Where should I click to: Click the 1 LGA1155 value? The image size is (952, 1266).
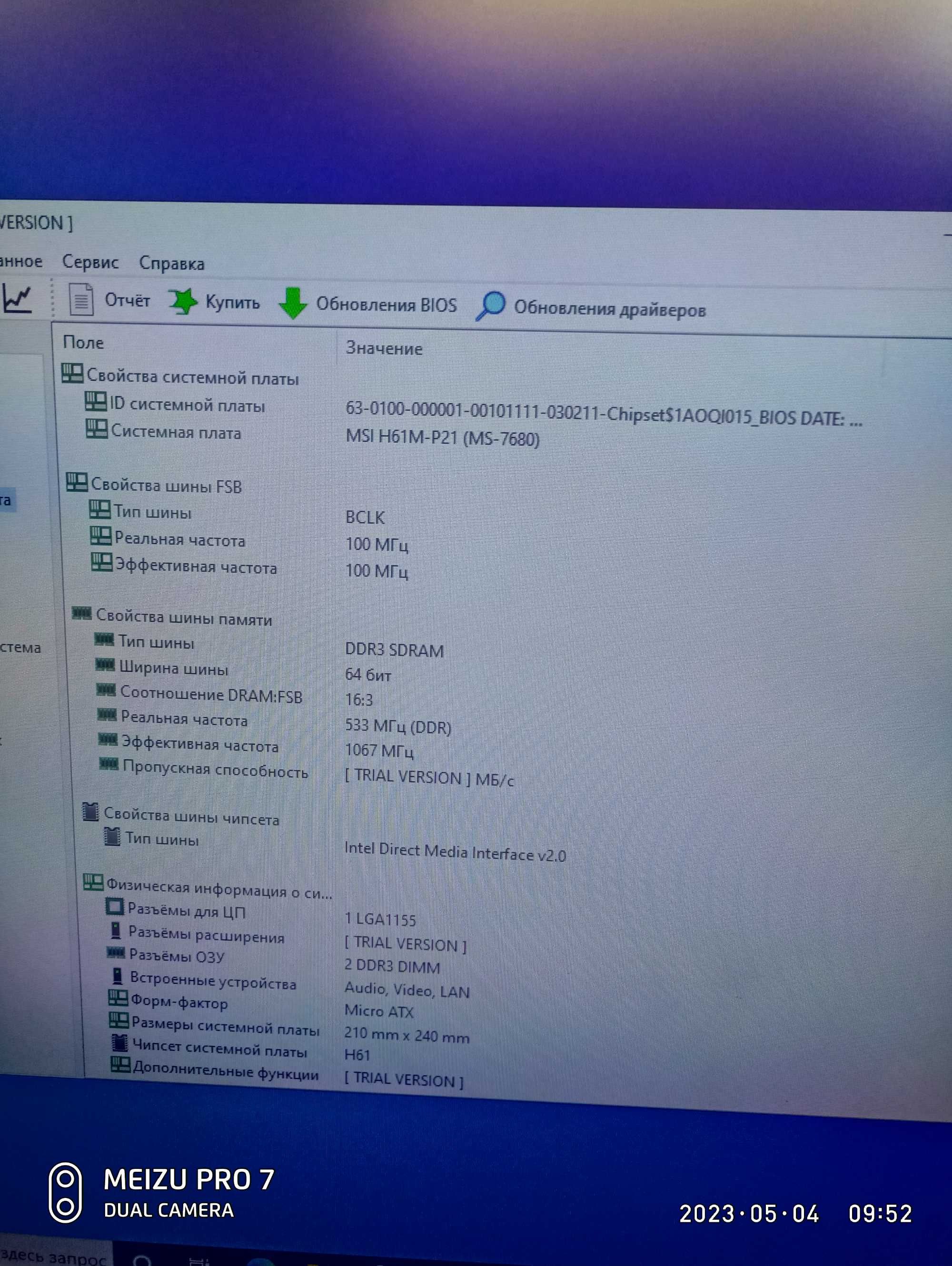[x=380, y=919]
